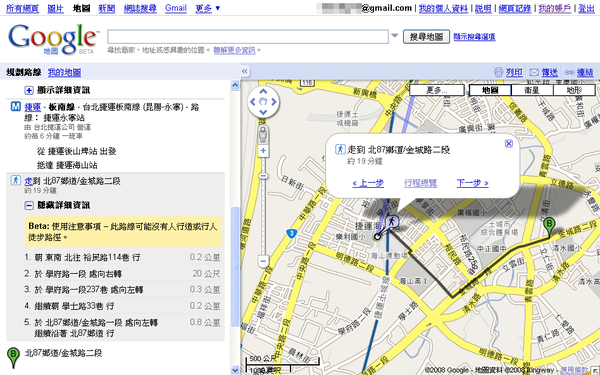Switch map view to 衛星
600x375 pixels.
(x=532, y=90)
